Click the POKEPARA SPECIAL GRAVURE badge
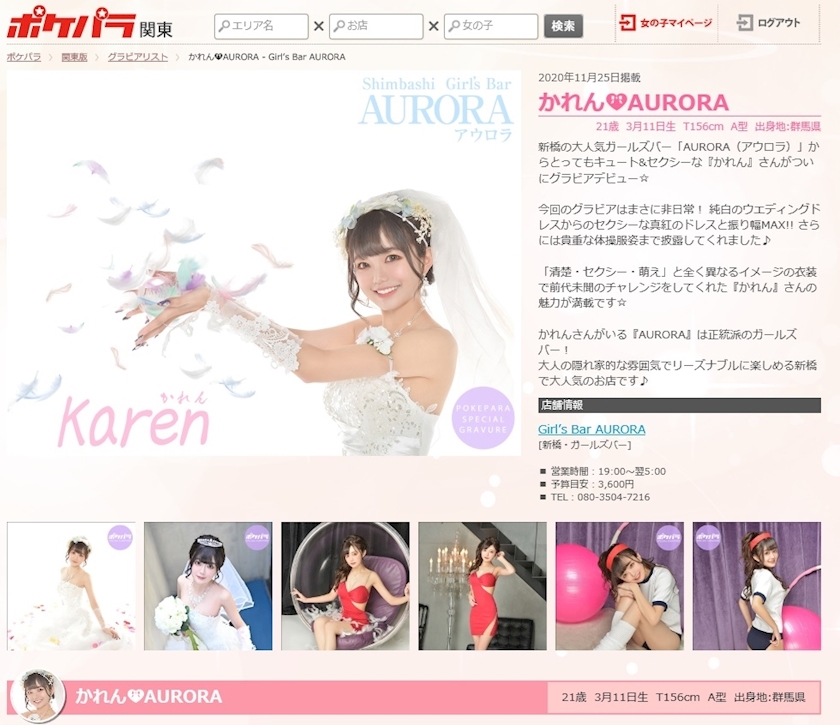The image size is (840, 725). pos(483,418)
